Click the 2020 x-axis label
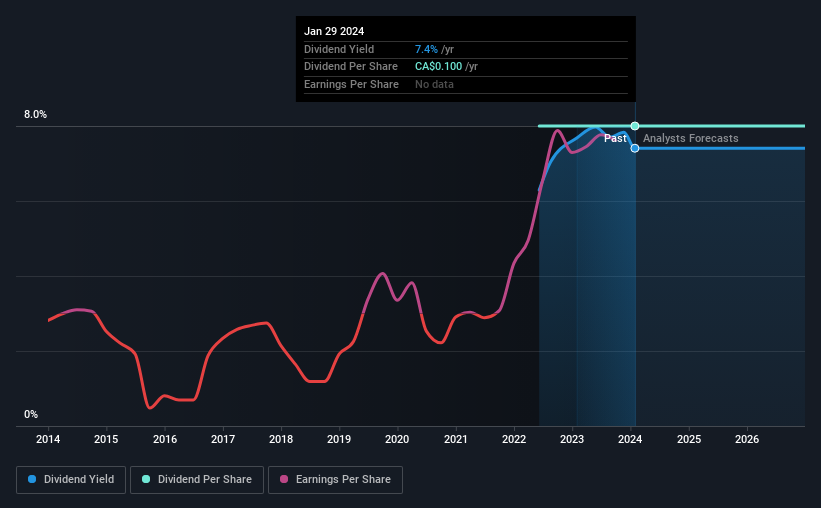This screenshot has height=508, width=821. coord(397,439)
